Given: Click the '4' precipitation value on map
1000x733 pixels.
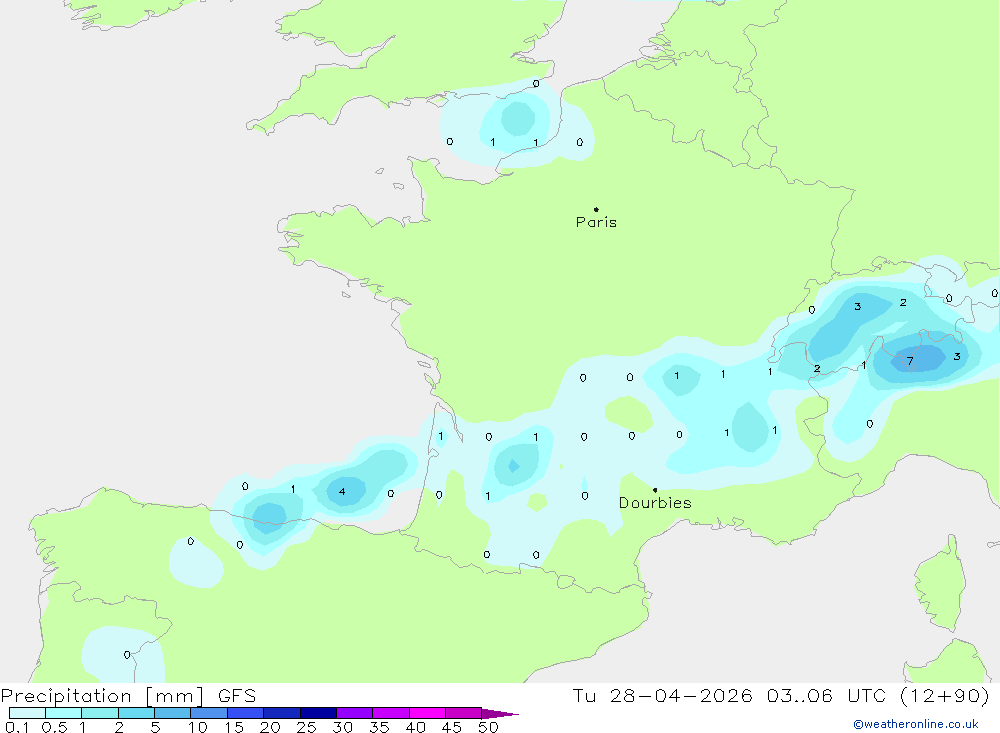Looking at the screenshot, I should (342, 491).
